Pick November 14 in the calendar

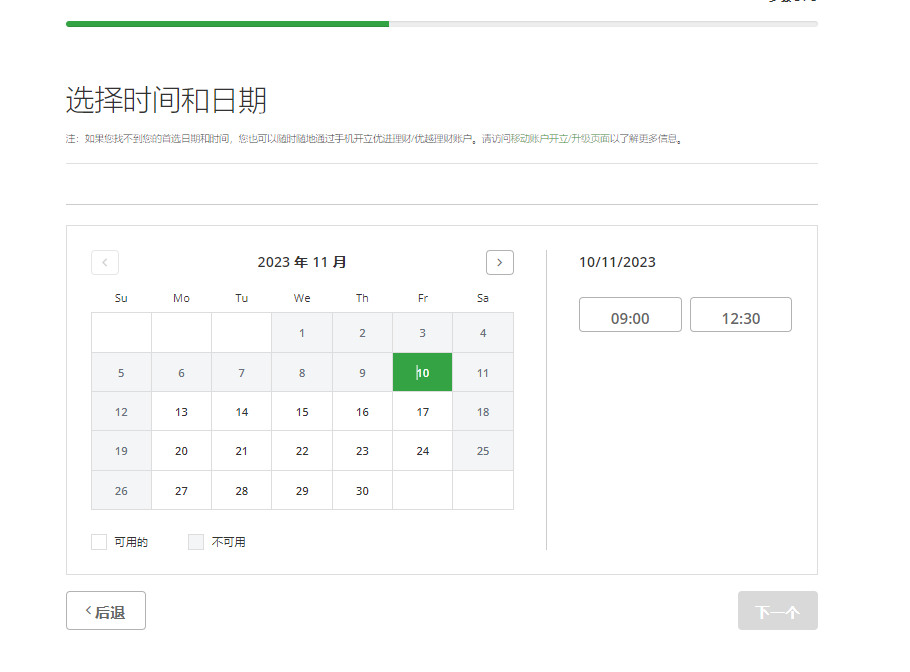click(242, 412)
